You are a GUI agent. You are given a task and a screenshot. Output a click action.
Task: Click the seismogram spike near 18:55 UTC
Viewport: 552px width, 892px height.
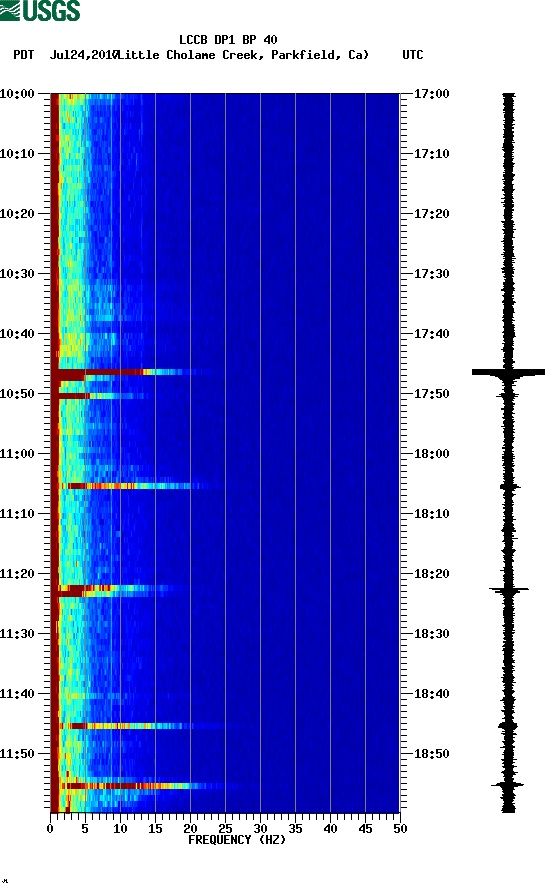point(508,785)
